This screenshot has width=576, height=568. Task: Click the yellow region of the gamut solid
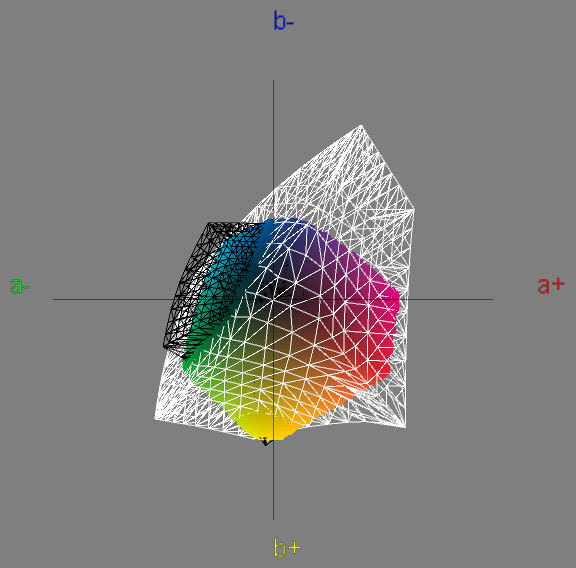(x=262, y=425)
